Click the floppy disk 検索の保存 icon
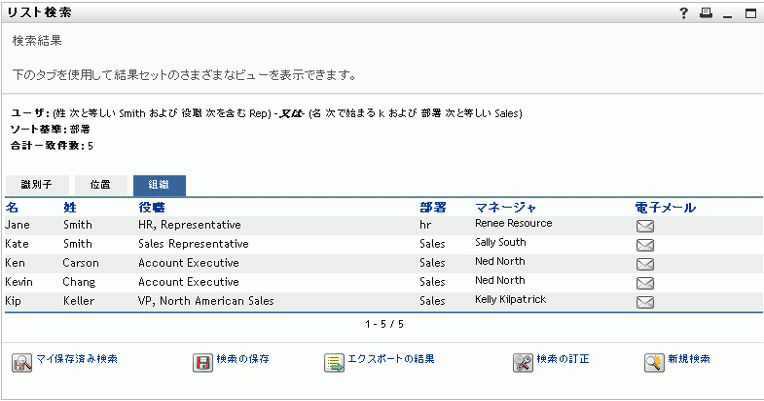The width and height of the screenshot is (764, 401). [203, 362]
